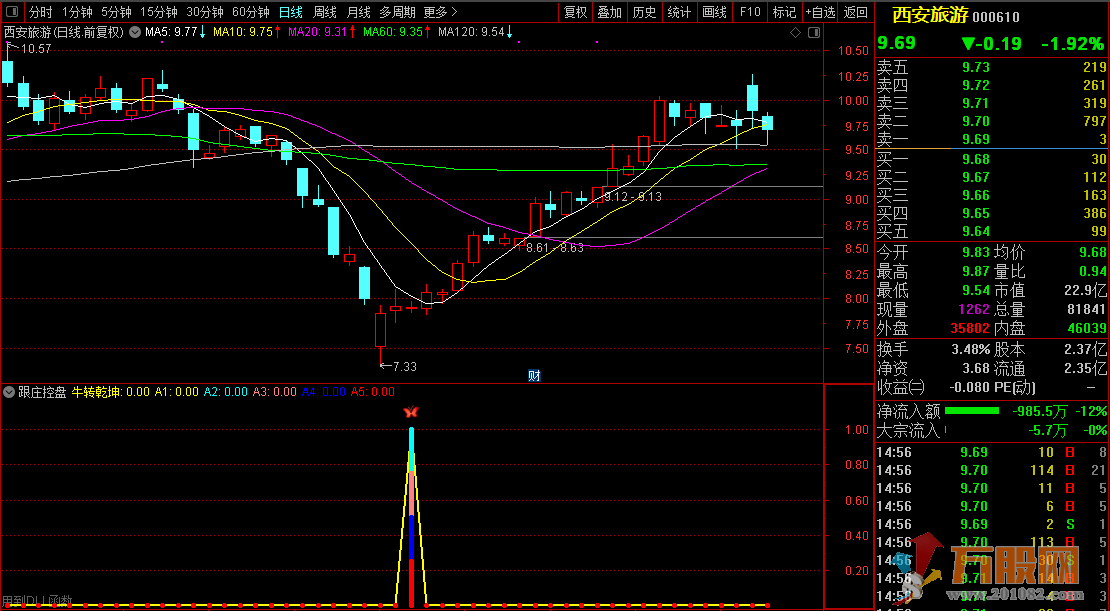This screenshot has height=611, width=1110.
Task: Click the A5: 0.00 label
Action: click(x=372, y=392)
